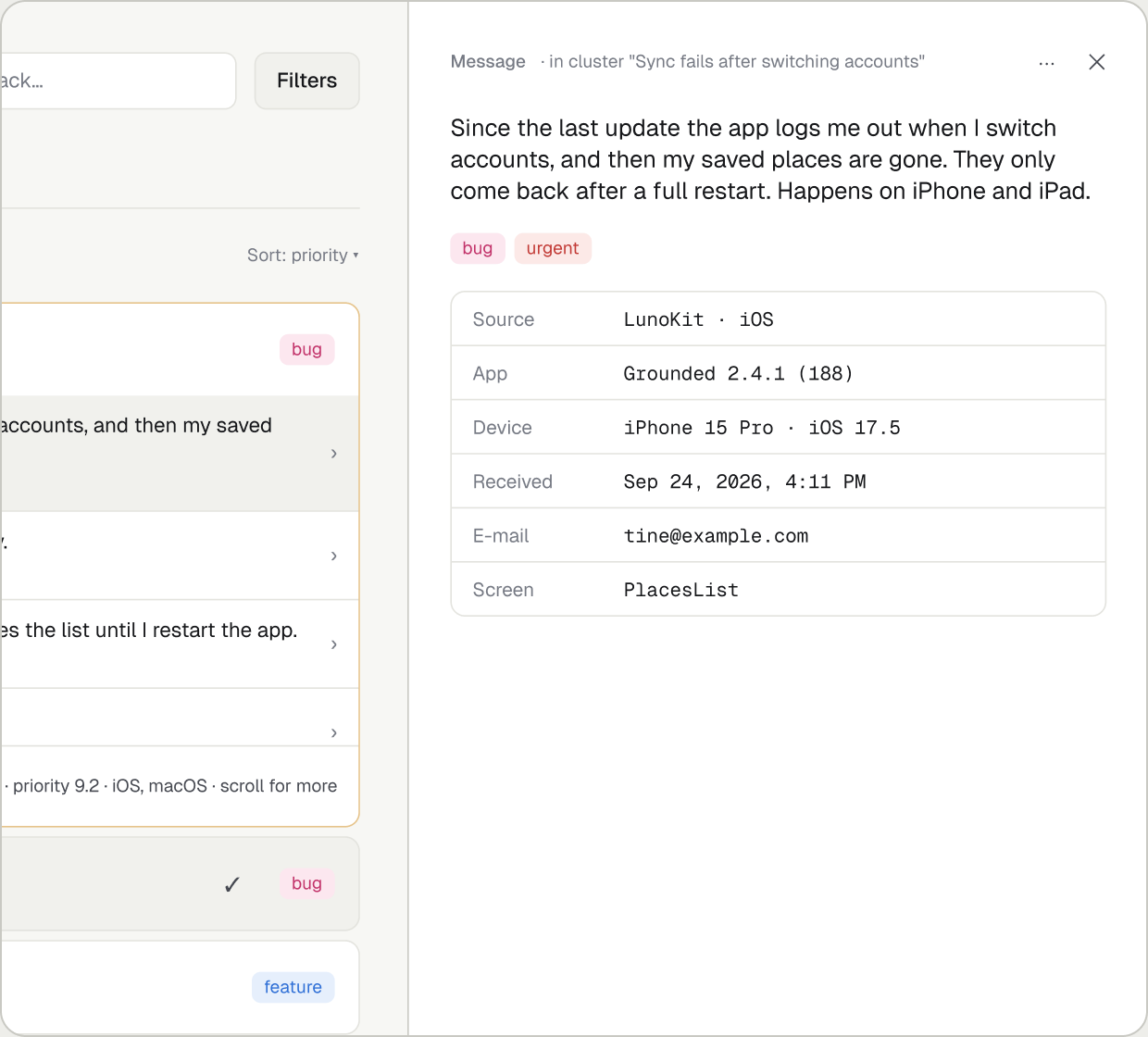
Task: Click the 'Message' header label
Action: coord(488,62)
